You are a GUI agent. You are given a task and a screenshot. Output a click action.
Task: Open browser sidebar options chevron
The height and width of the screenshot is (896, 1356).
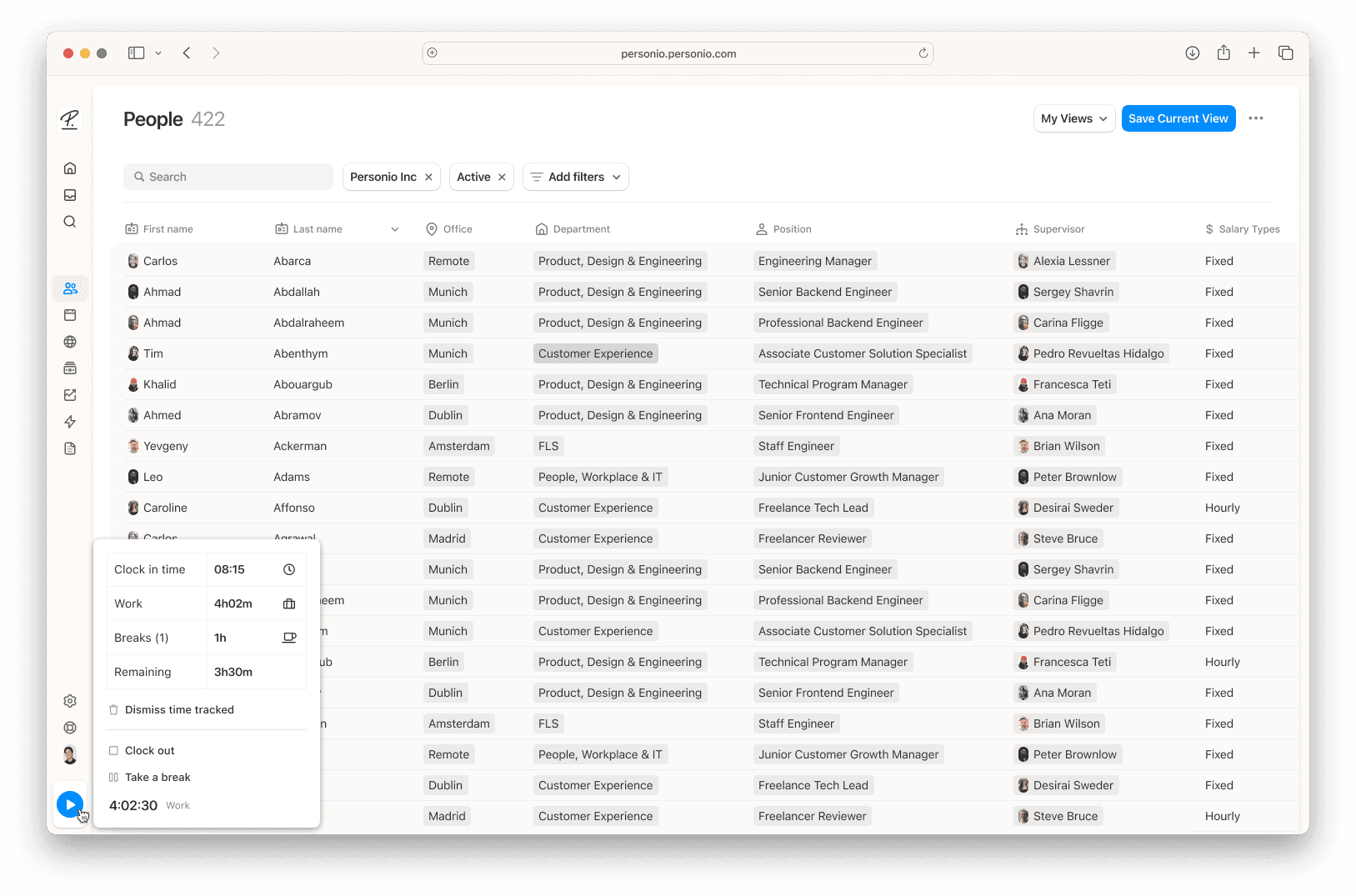[158, 53]
